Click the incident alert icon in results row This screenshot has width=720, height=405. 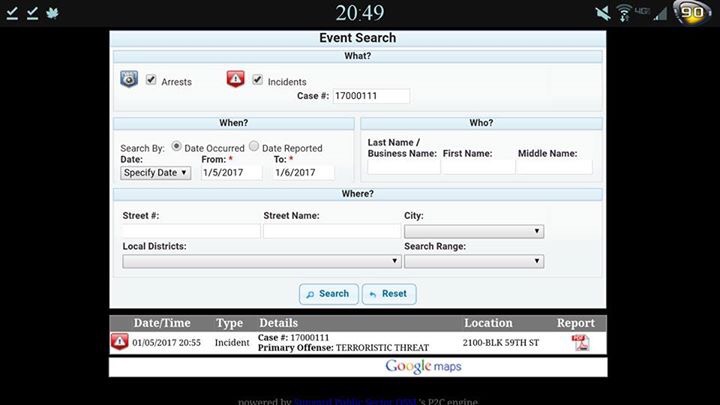[119, 343]
